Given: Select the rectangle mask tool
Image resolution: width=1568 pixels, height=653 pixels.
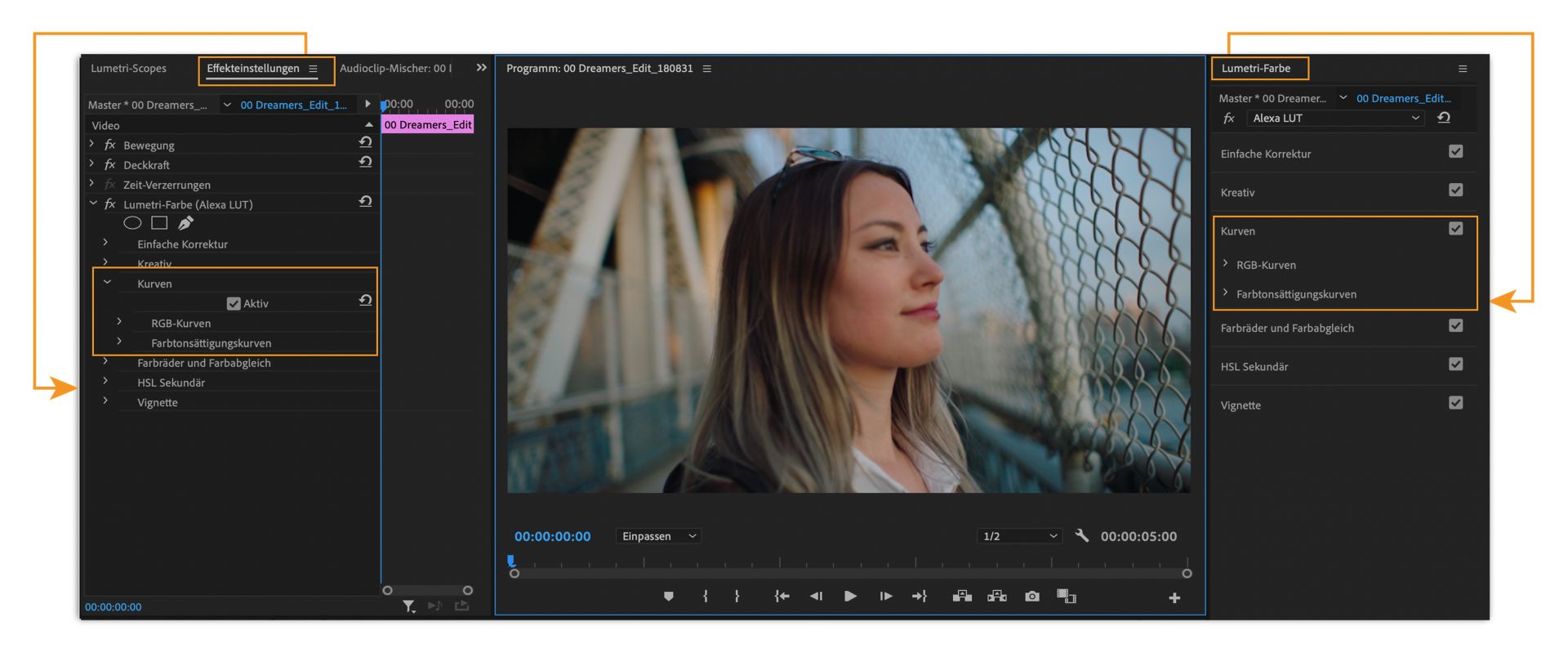Looking at the screenshot, I should (159, 223).
